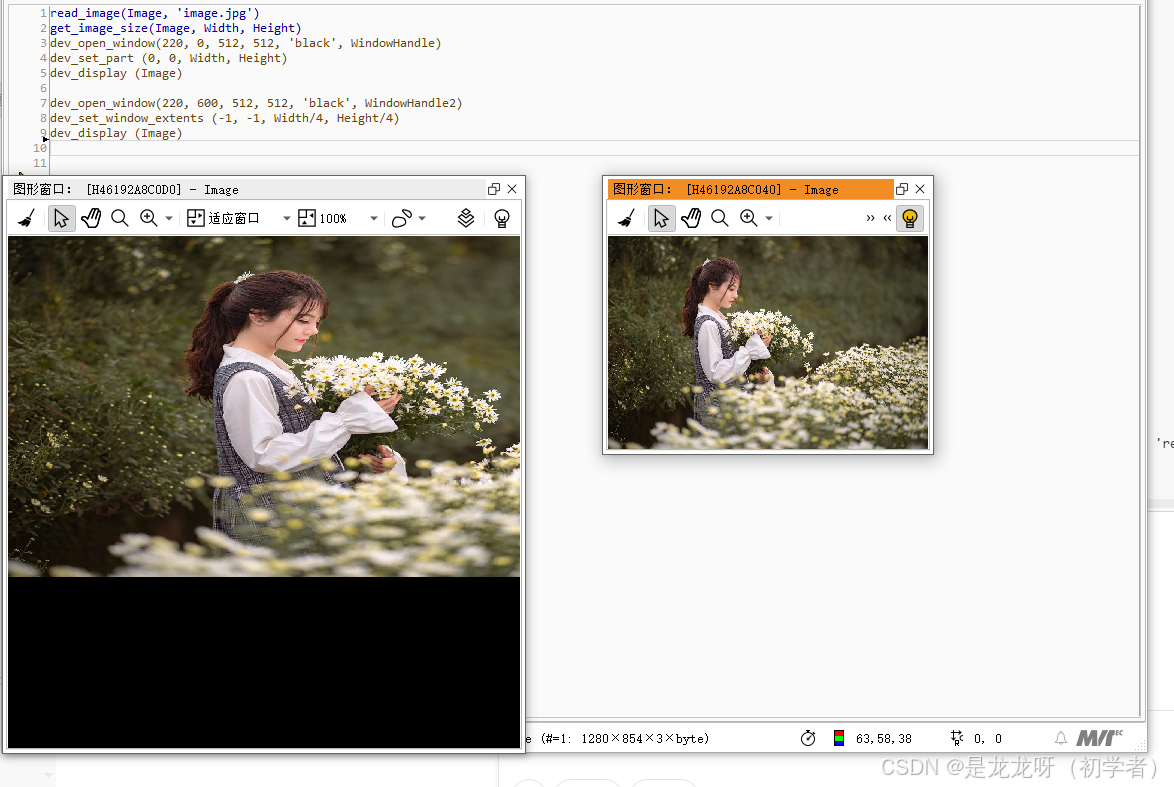The image size is (1174, 787).
Task: Toggle the lightbulb in the second graphics window
Action: coord(909,217)
